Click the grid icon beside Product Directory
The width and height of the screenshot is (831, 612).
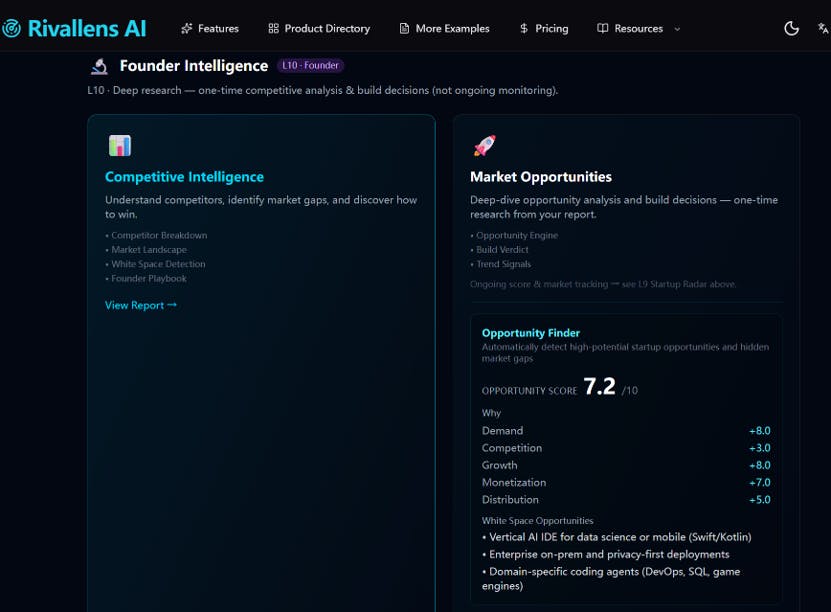pos(273,29)
